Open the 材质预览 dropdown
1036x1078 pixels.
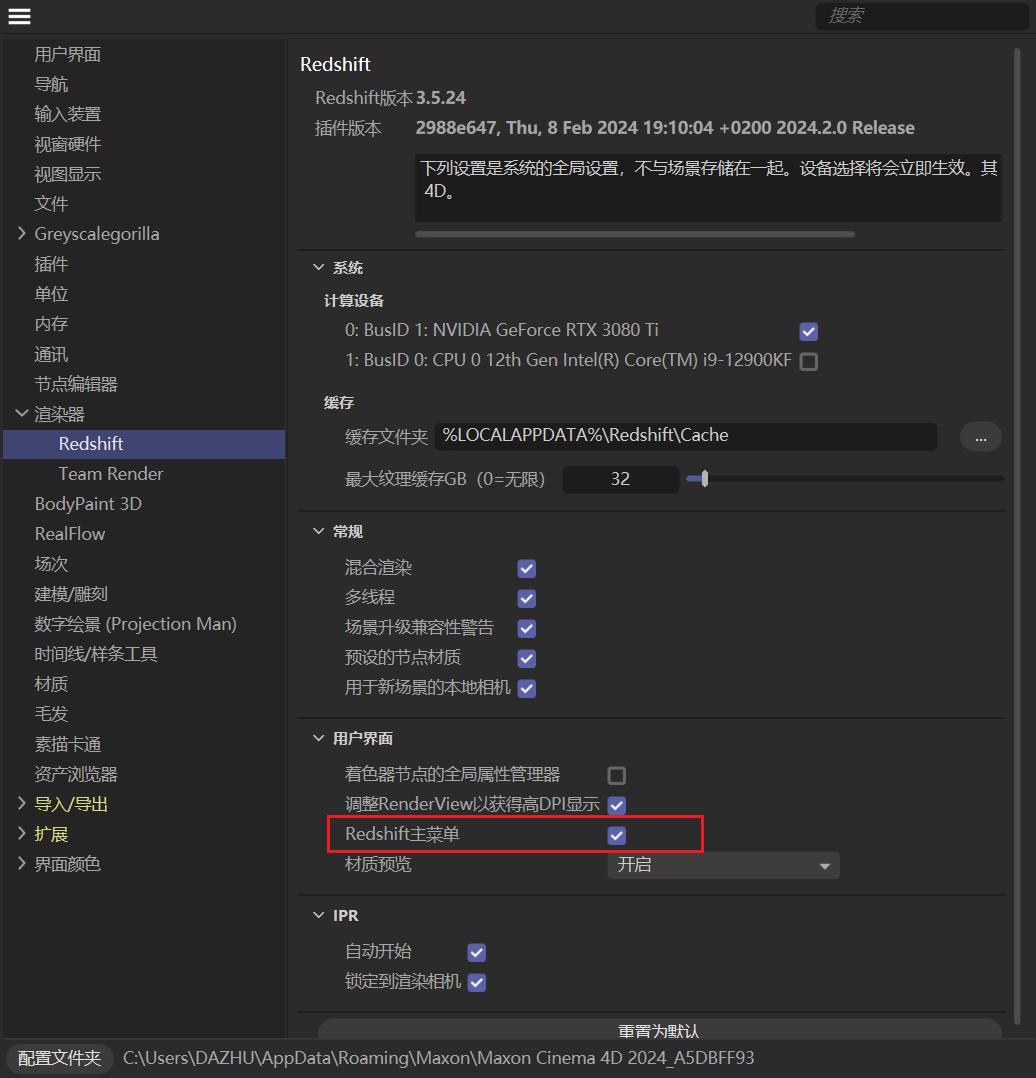(722, 864)
